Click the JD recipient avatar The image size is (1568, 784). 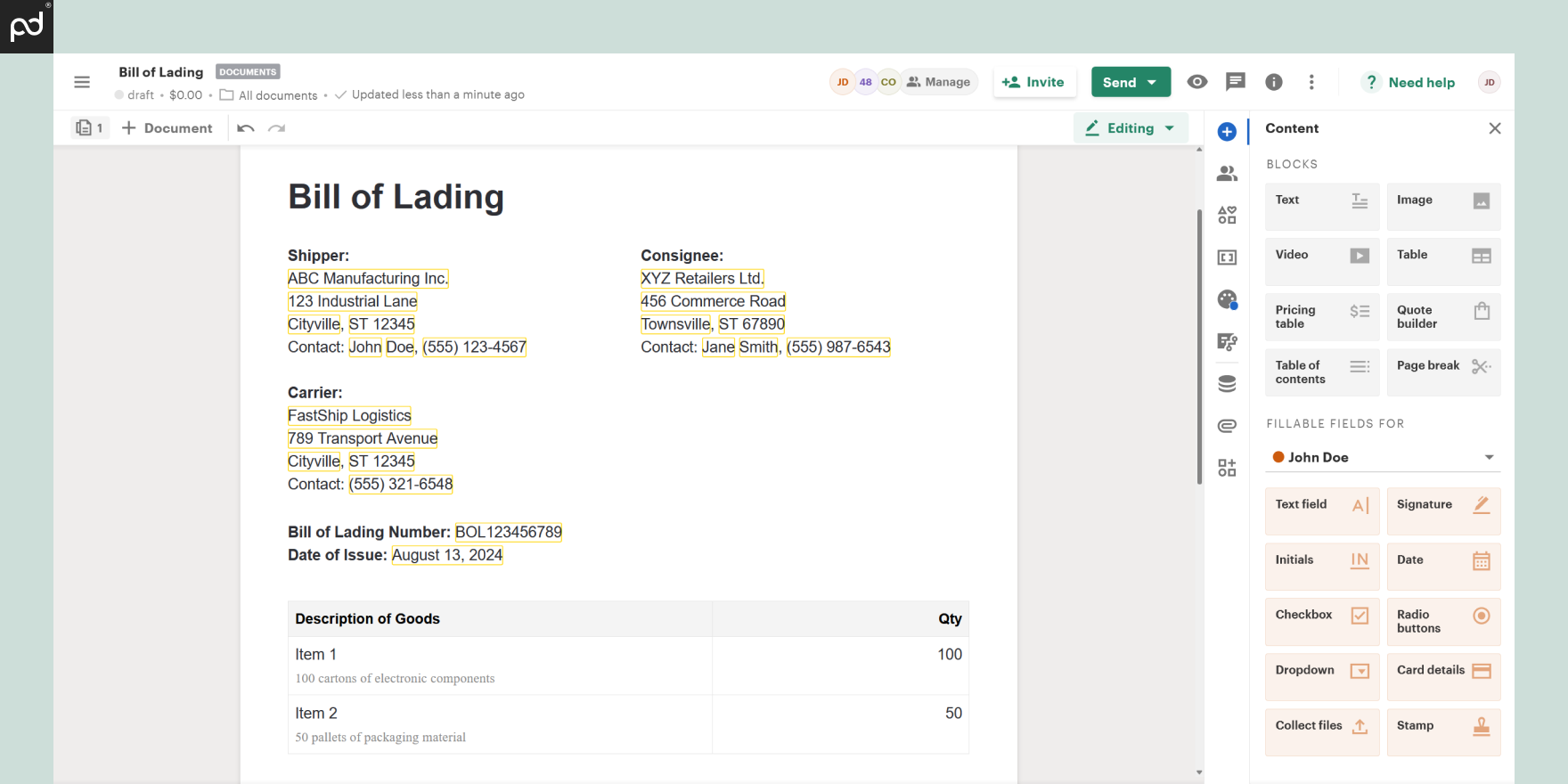point(842,82)
